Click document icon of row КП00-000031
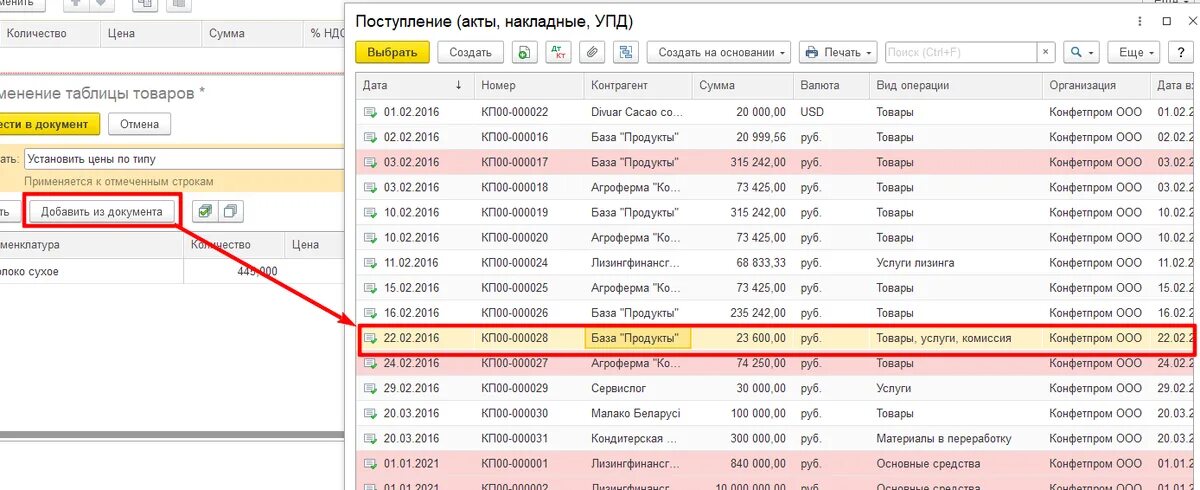The image size is (1200, 490). 371,439
